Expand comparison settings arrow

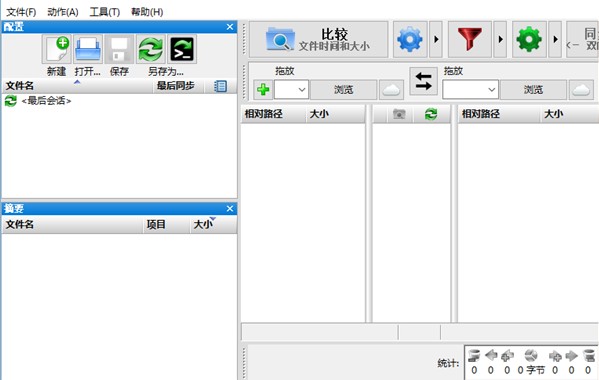pyautogui.click(x=436, y=39)
